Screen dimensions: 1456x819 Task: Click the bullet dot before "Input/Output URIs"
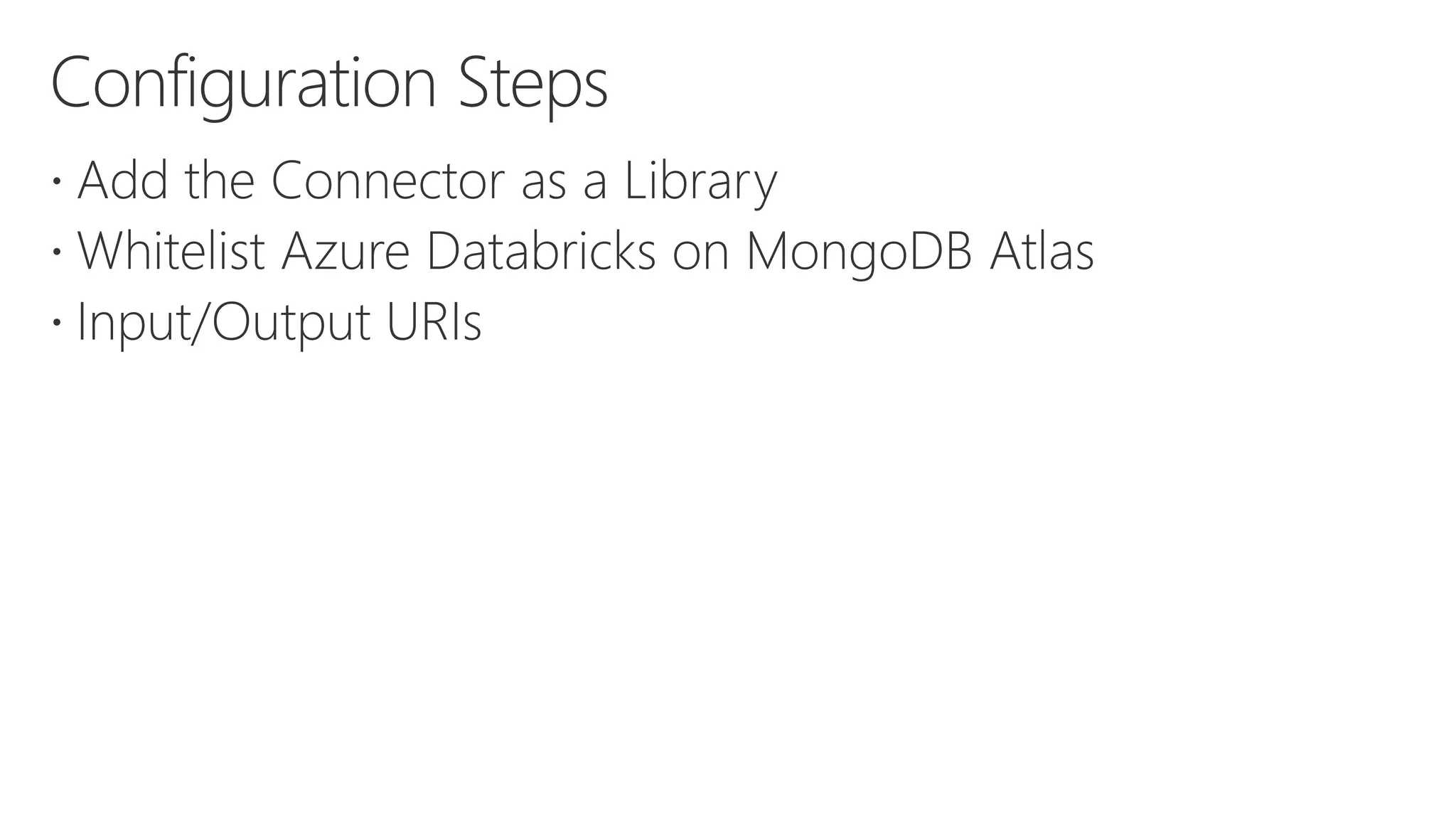pos(57,322)
